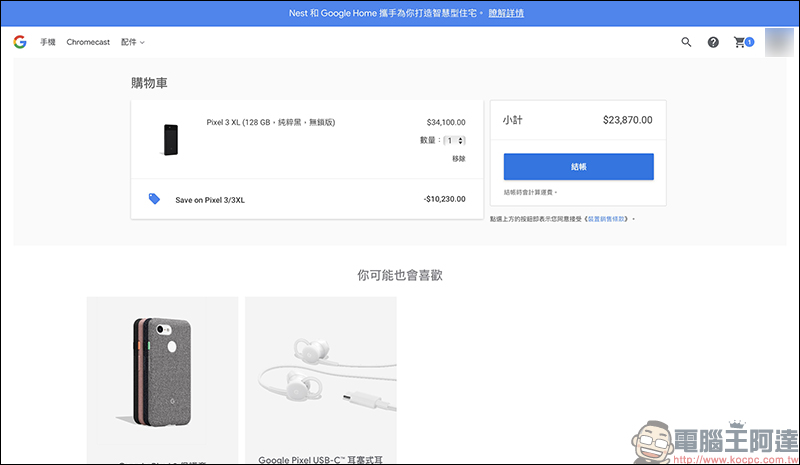800x465 pixels.
Task: Expand the 配件 dropdown menu
Action: (133, 42)
